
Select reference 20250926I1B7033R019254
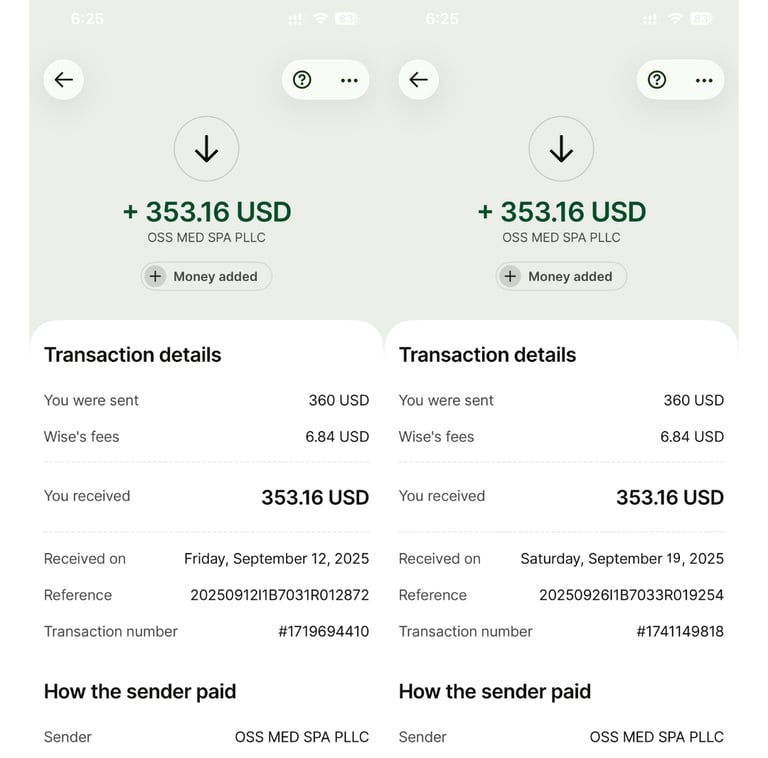click(631, 595)
